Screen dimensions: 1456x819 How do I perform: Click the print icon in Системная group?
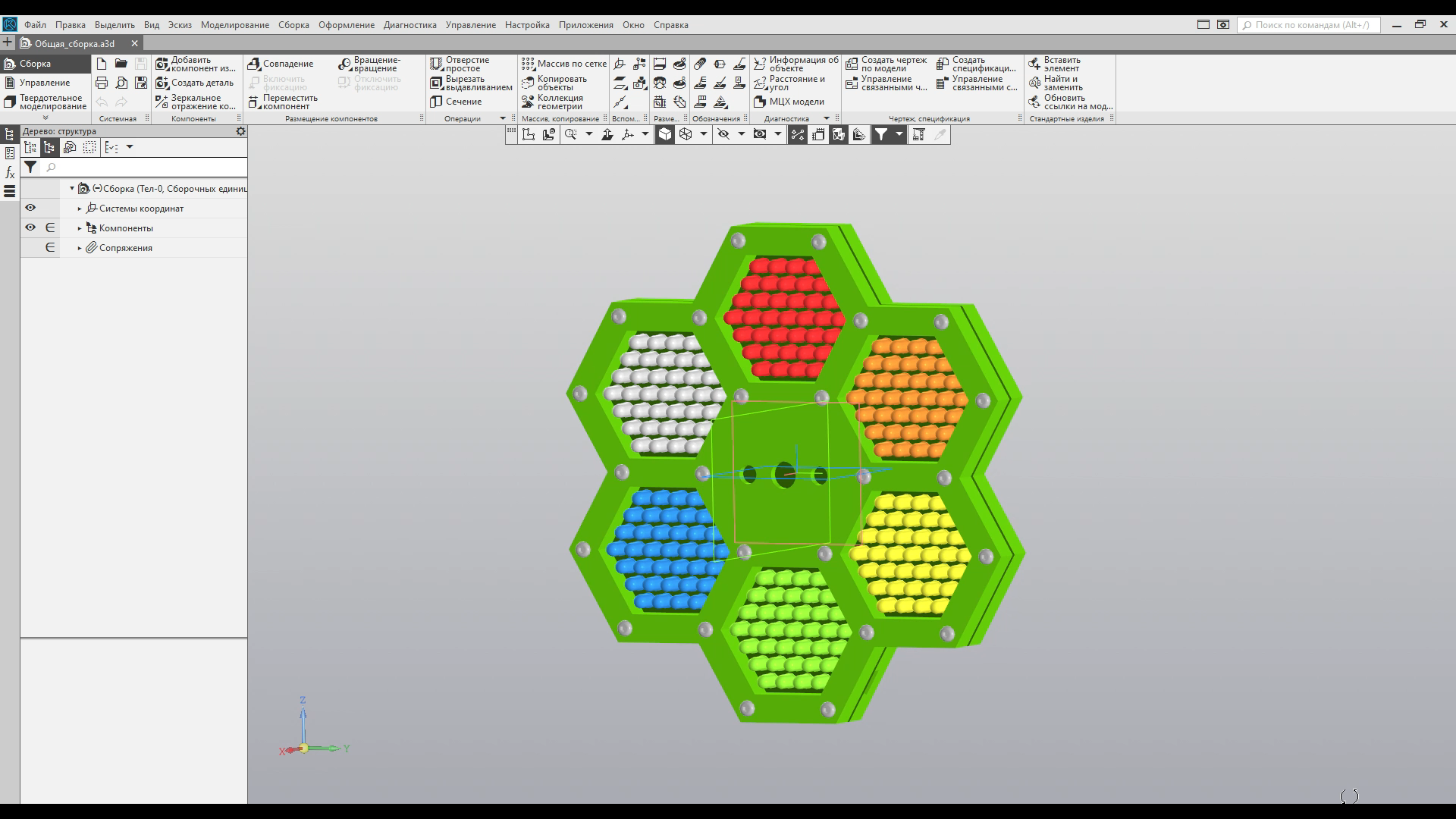coord(102,83)
